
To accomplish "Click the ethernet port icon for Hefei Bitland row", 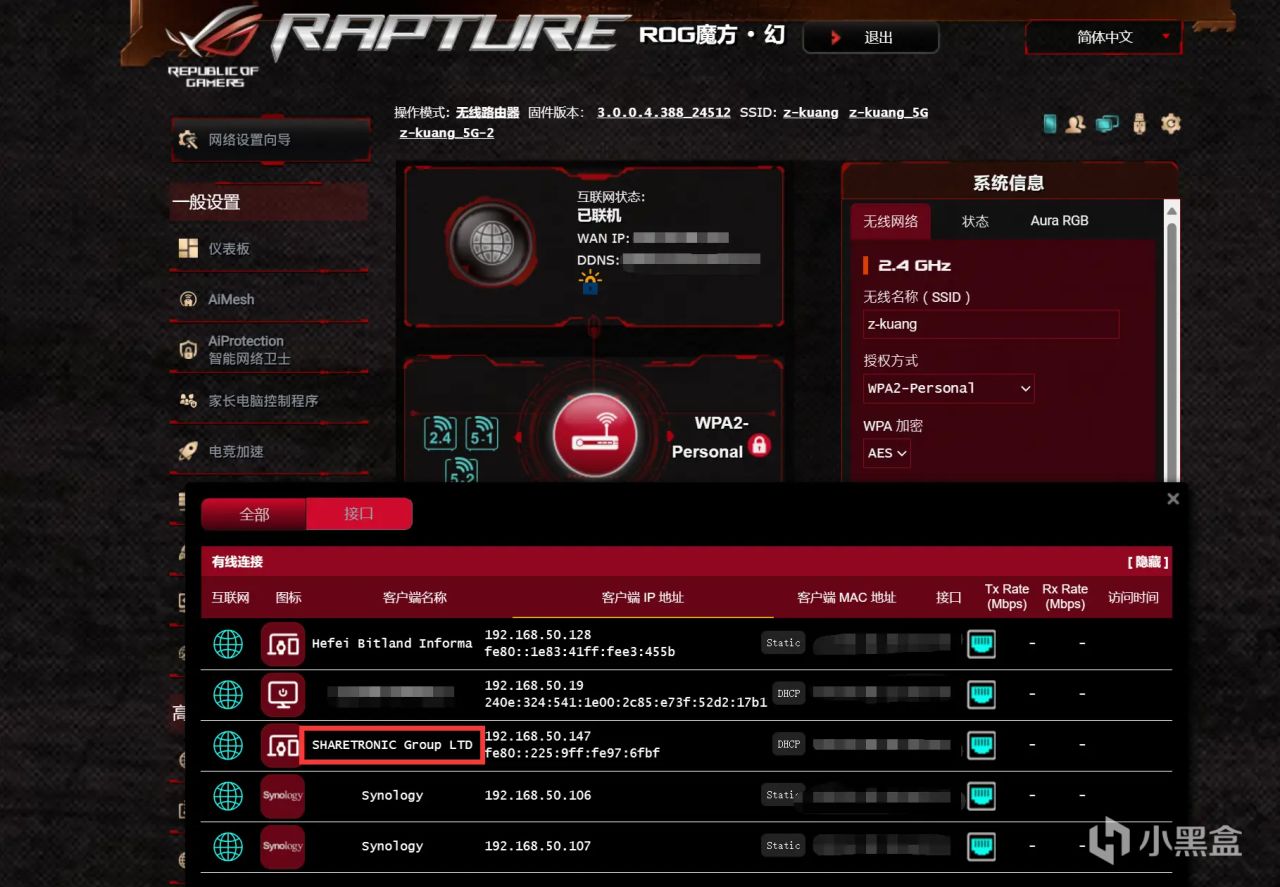I will pyautogui.click(x=981, y=644).
